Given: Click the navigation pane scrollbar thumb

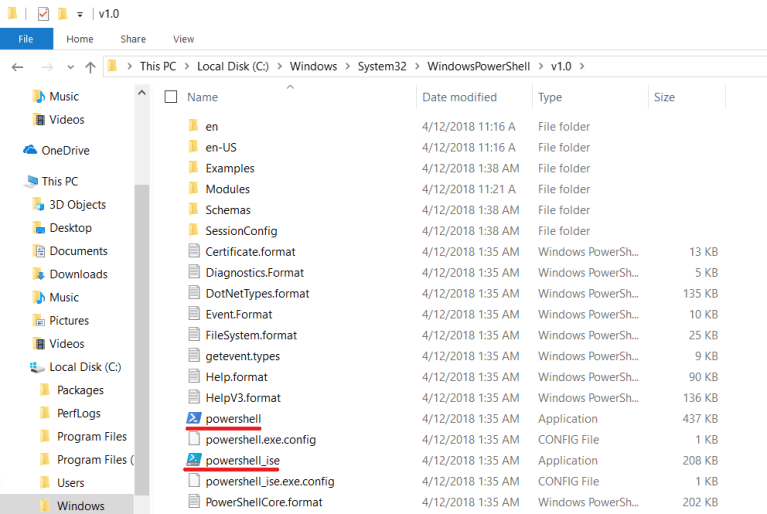Looking at the screenshot, I should (142, 340).
